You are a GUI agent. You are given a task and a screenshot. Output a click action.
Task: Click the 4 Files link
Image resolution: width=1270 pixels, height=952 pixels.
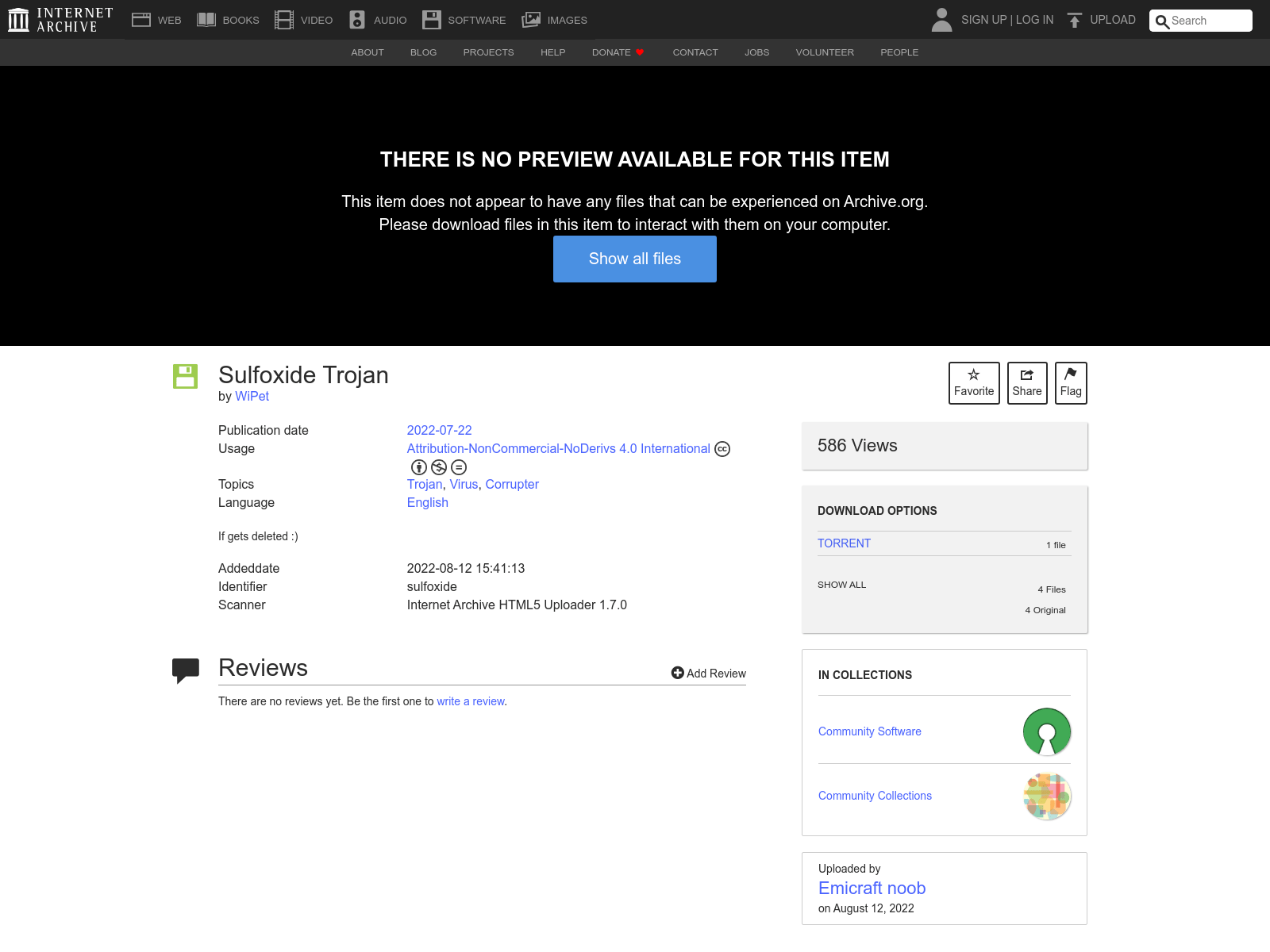pyautogui.click(x=1052, y=589)
